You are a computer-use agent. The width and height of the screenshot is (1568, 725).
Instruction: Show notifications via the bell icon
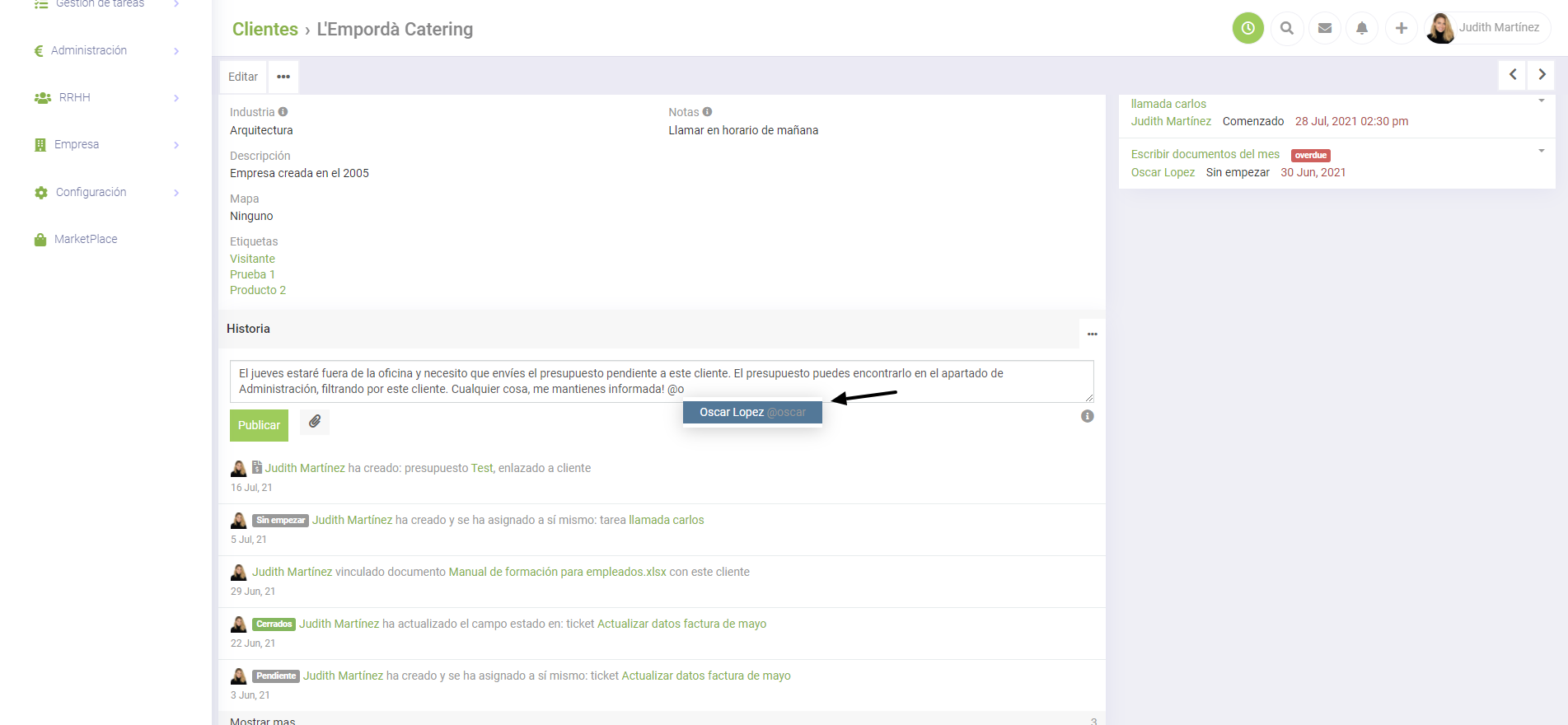coord(1362,28)
